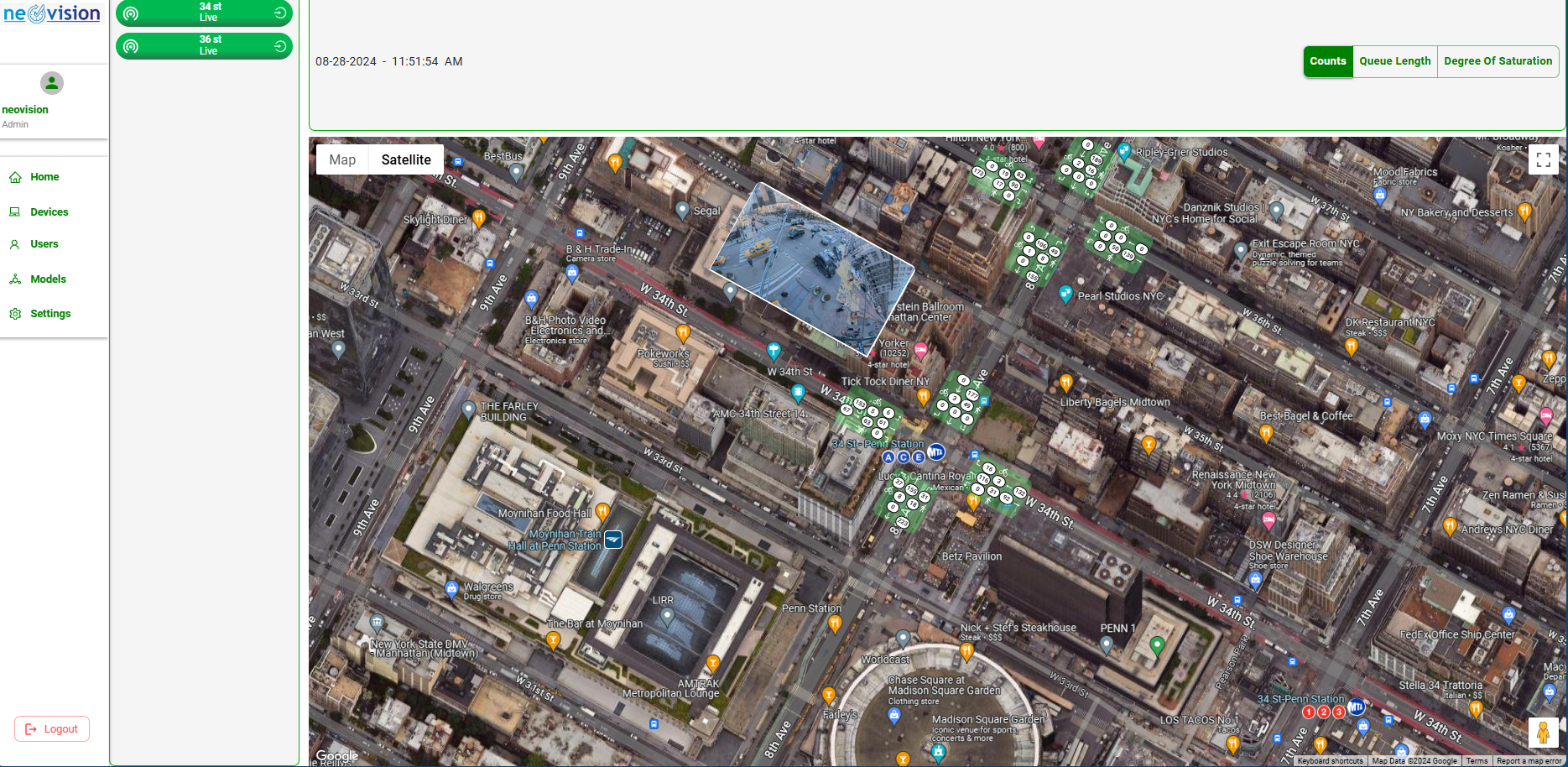Click the Keyboard shortcuts link on the map
Image resolution: width=1568 pixels, height=767 pixels.
pyautogui.click(x=1330, y=761)
